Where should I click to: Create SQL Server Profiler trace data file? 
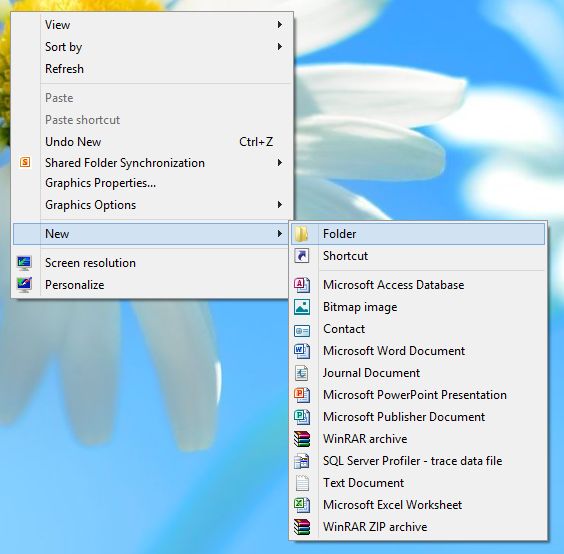pyautogui.click(x=418, y=461)
